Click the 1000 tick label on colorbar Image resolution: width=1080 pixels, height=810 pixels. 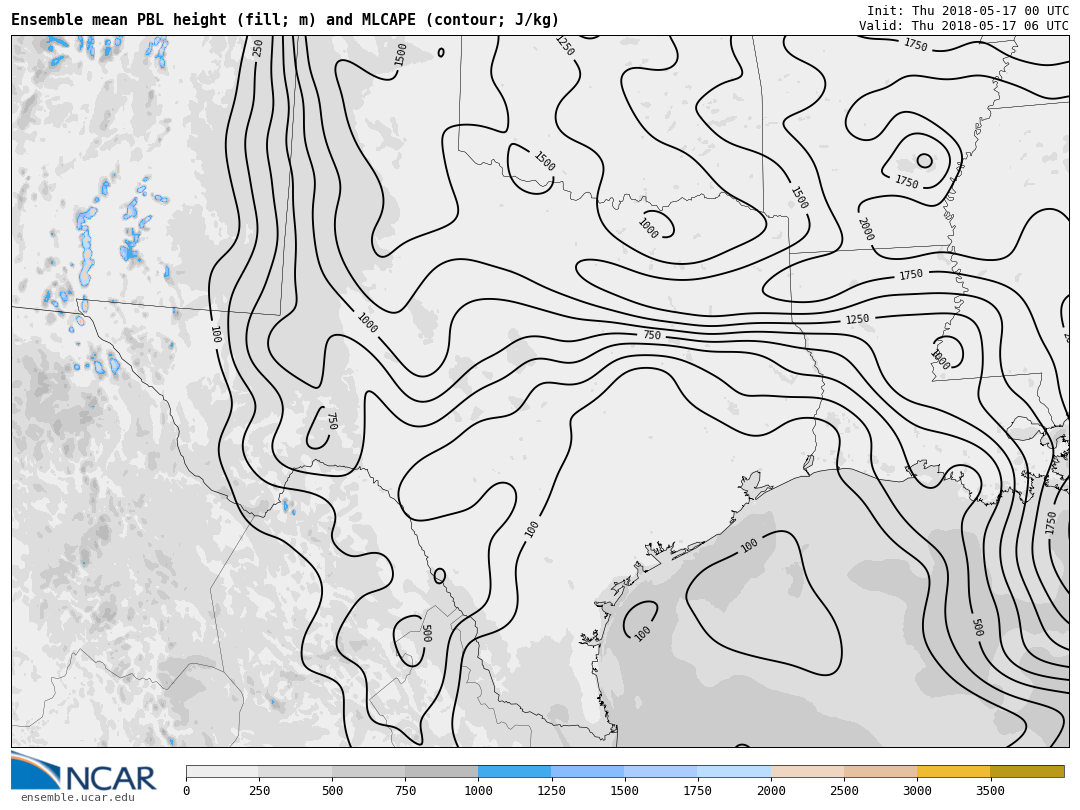(x=478, y=791)
